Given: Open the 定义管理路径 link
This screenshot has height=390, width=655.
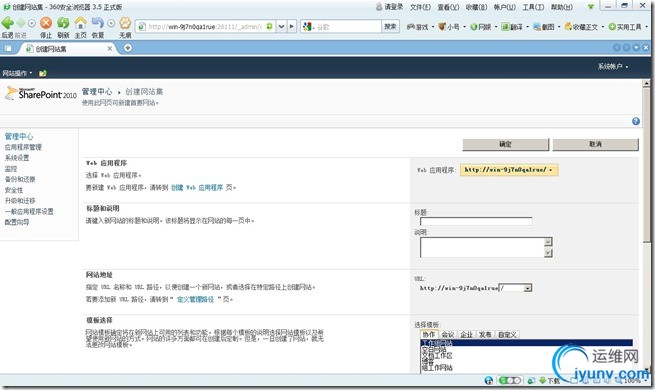Looking at the screenshot, I should [x=195, y=299].
